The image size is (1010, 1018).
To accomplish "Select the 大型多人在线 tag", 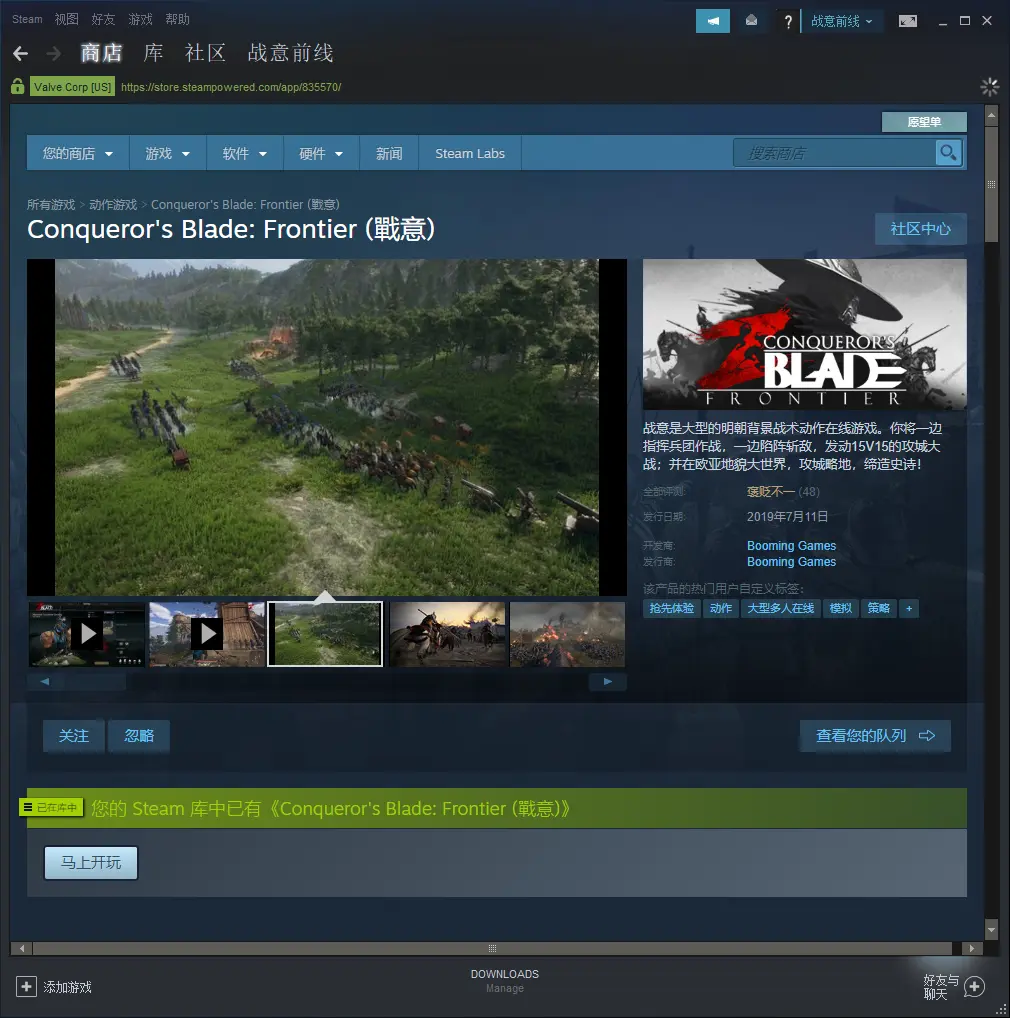I will click(x=780, y=608).
